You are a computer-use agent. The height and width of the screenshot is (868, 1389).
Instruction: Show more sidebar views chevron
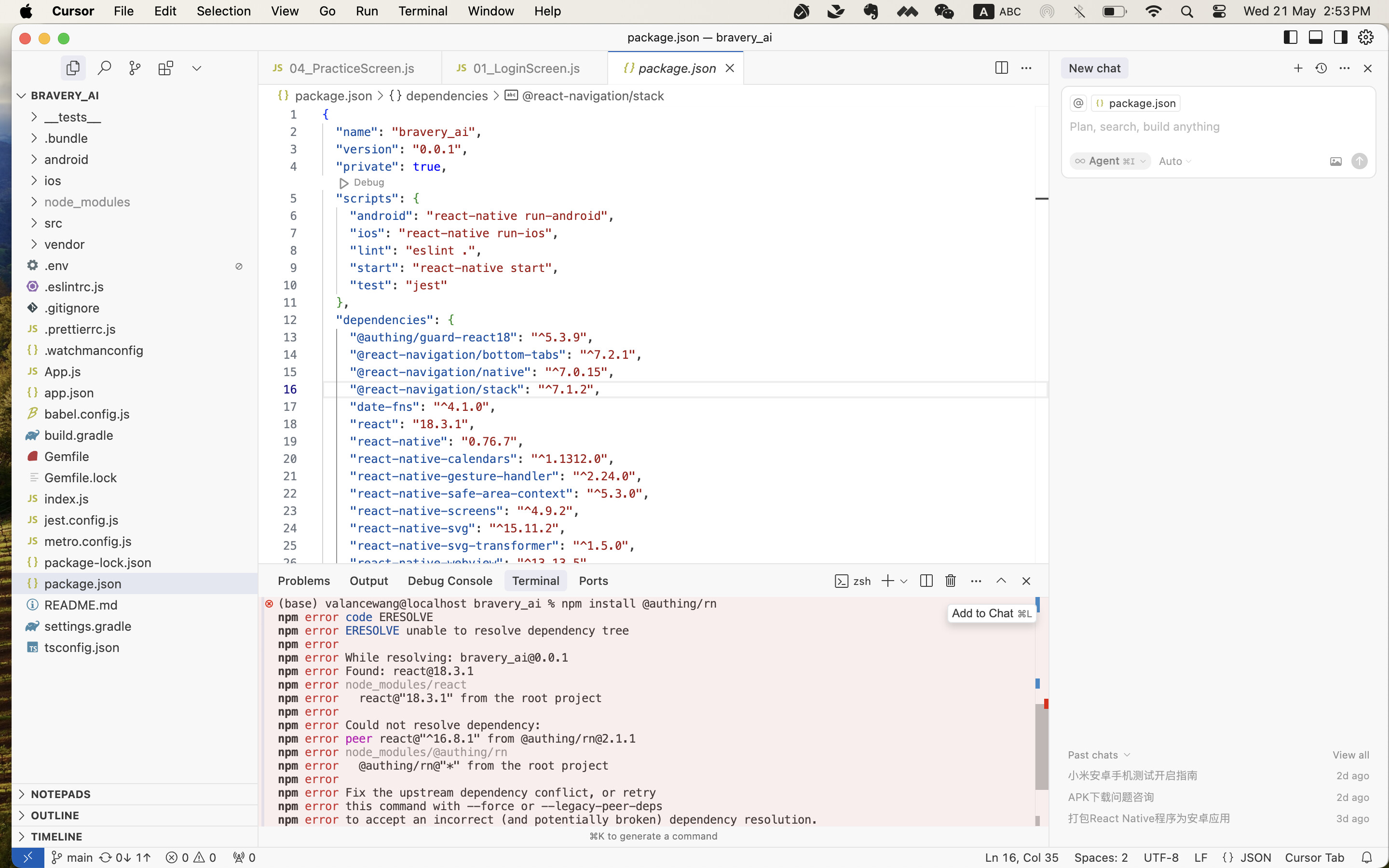click(197, 68)
